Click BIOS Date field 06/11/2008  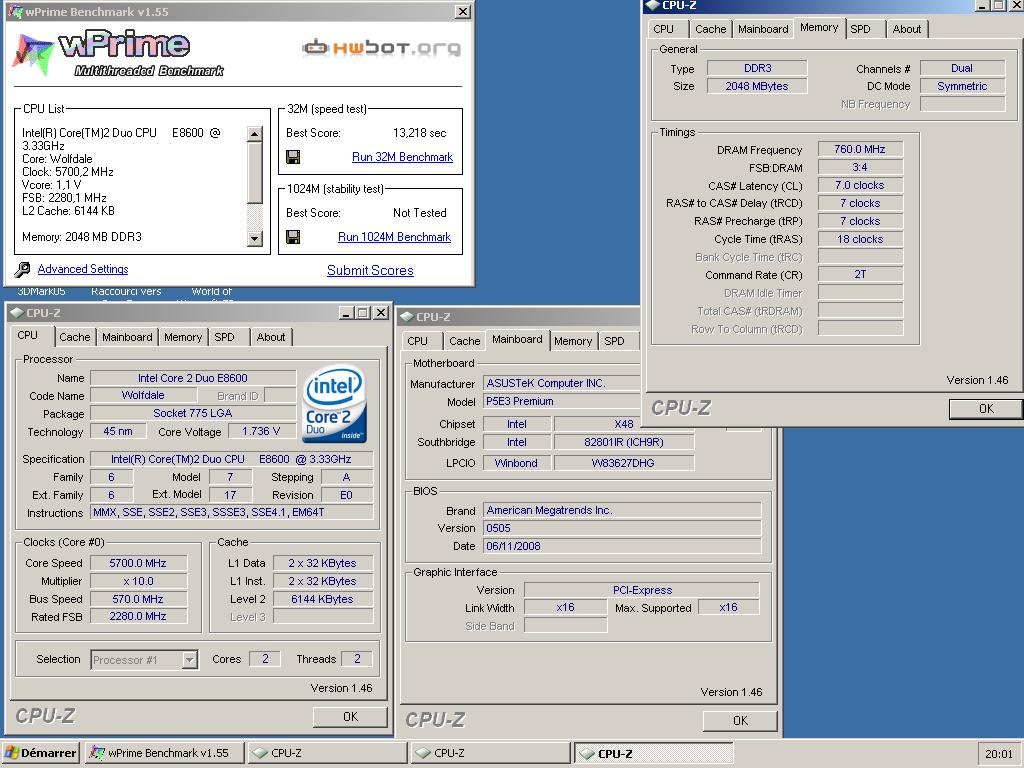pos(622,546)
